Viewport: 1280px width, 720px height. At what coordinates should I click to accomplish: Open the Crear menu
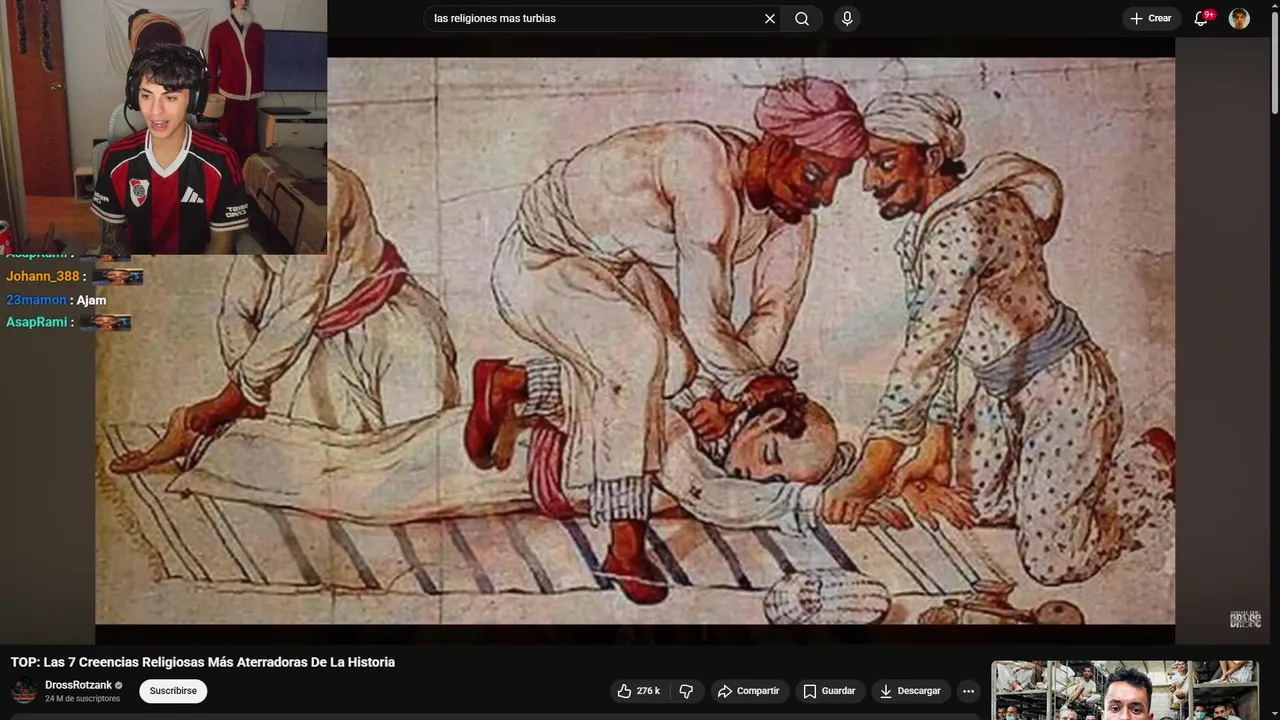1151,18
